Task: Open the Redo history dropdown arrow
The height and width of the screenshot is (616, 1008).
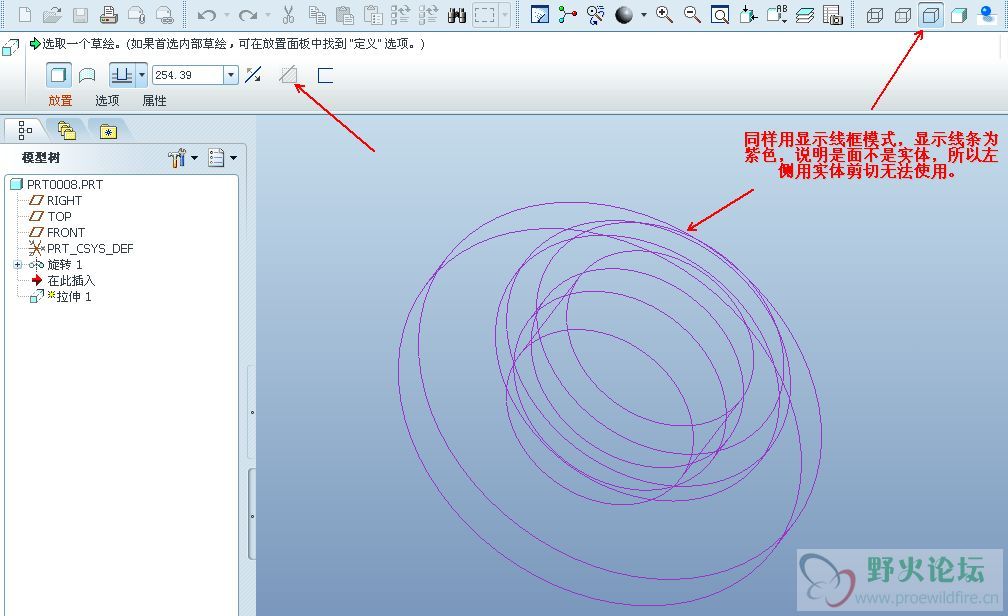Action: tap(268, 14)
